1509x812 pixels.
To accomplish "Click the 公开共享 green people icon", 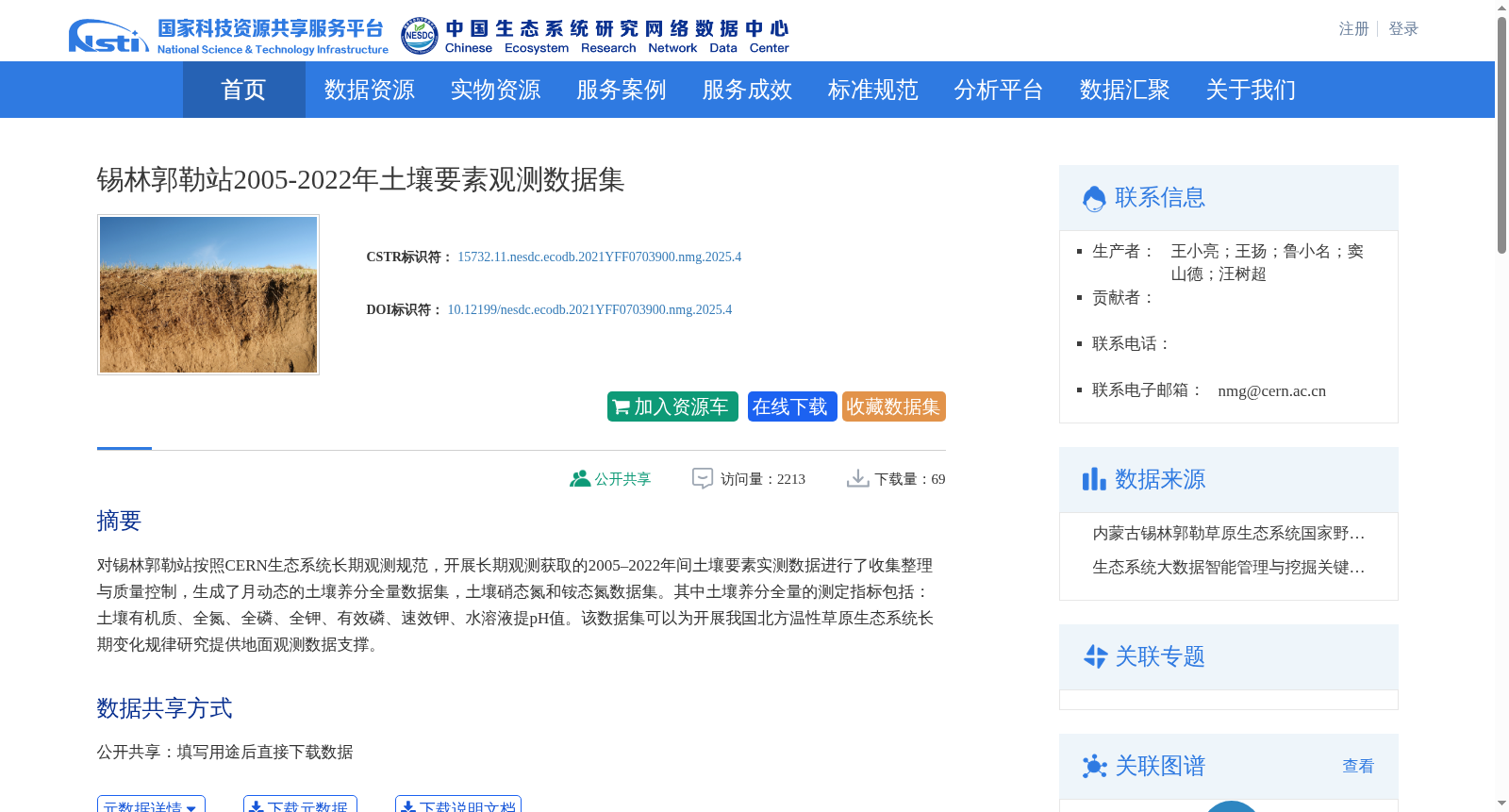I will tap(579, 479).
